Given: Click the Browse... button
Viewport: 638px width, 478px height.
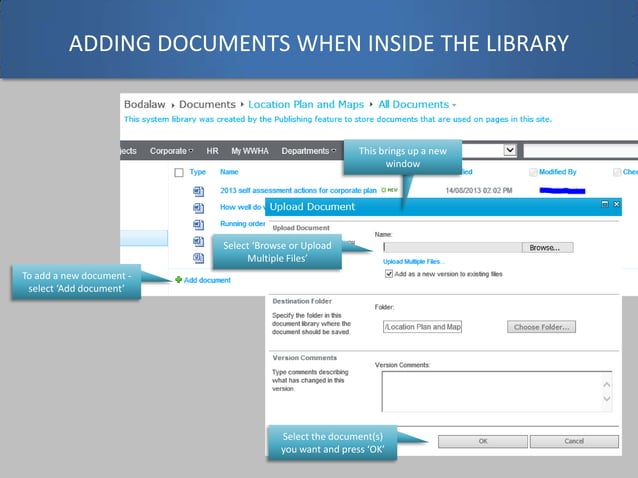Looking at the screenshot, I should (548, 247).
